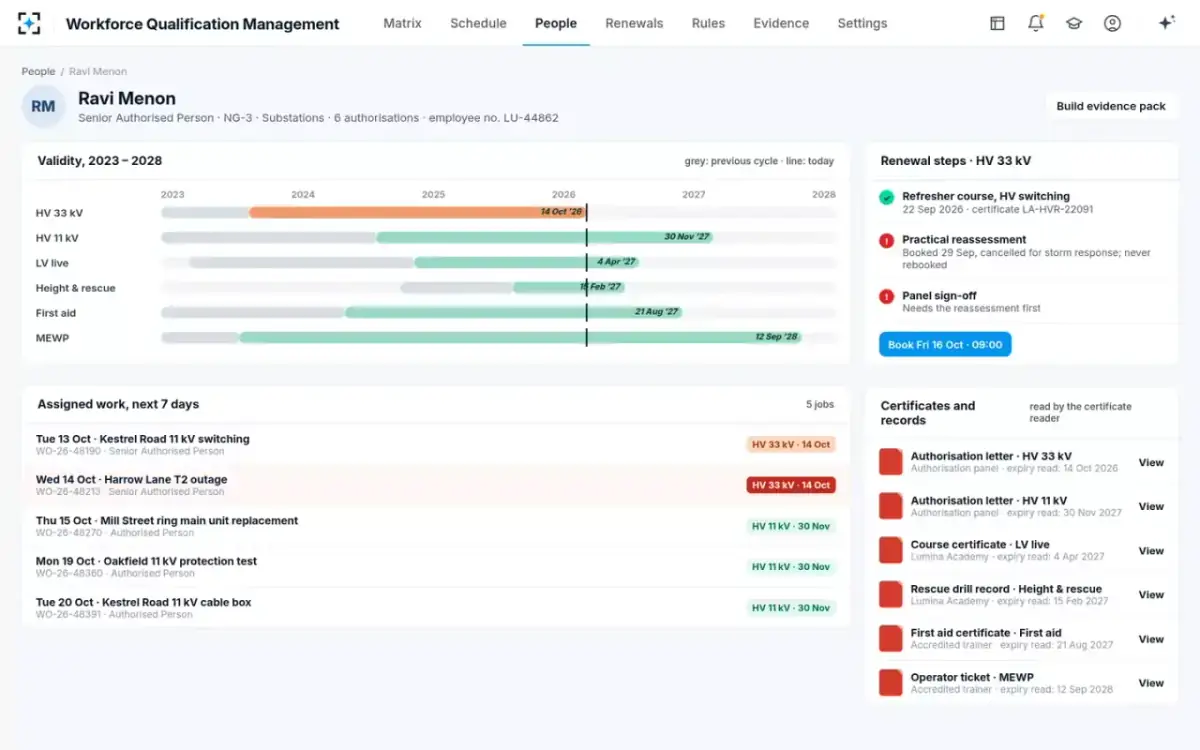
Task: View Authorisation letter HV 11 kV
Action: [1151, 506]
